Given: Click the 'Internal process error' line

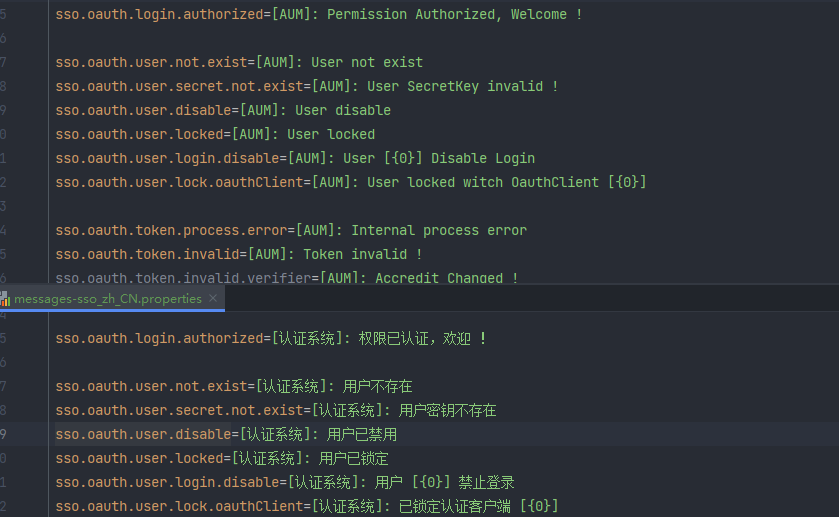Looking at the screenshot, I should tap(291, 230).
